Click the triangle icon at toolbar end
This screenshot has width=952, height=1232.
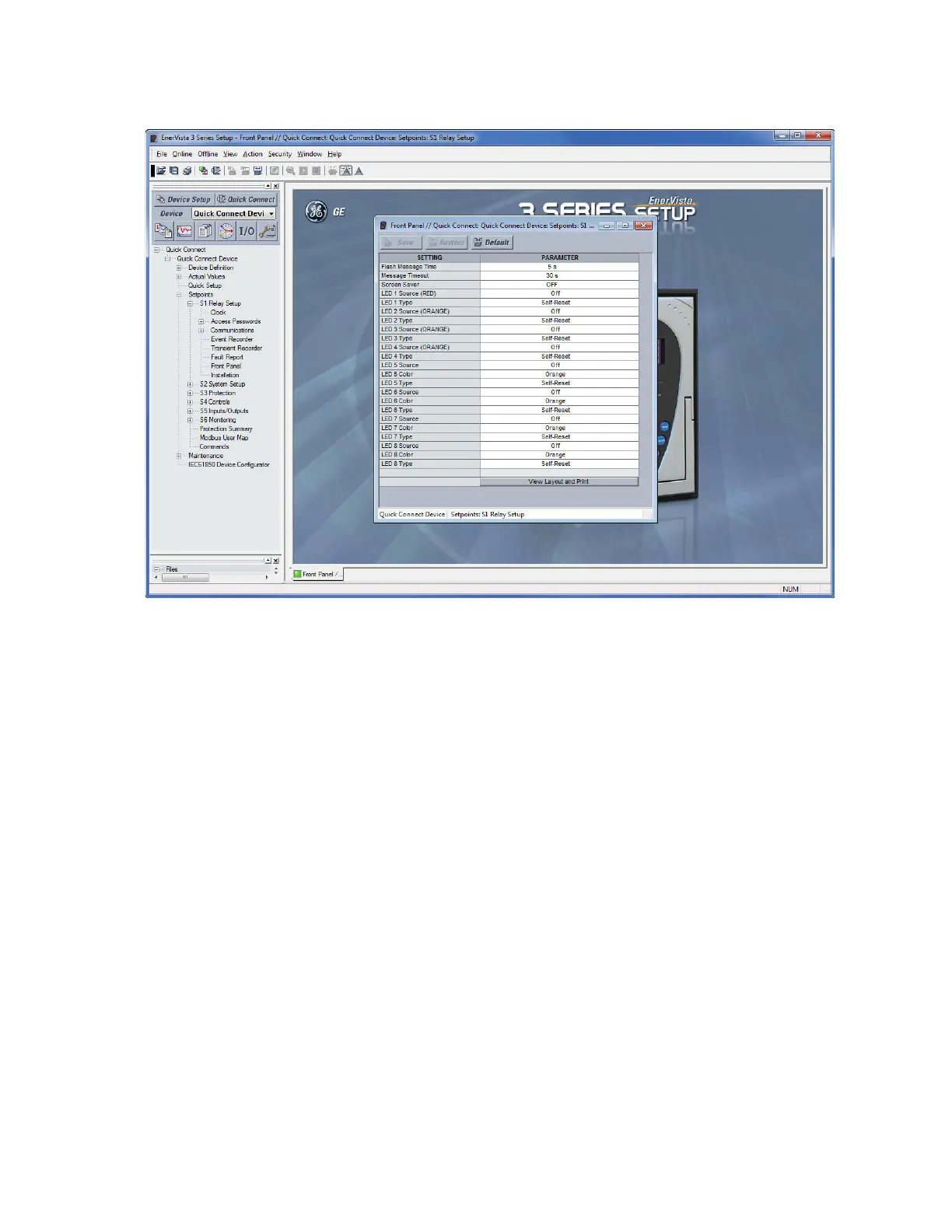click(x=359, y=170)
